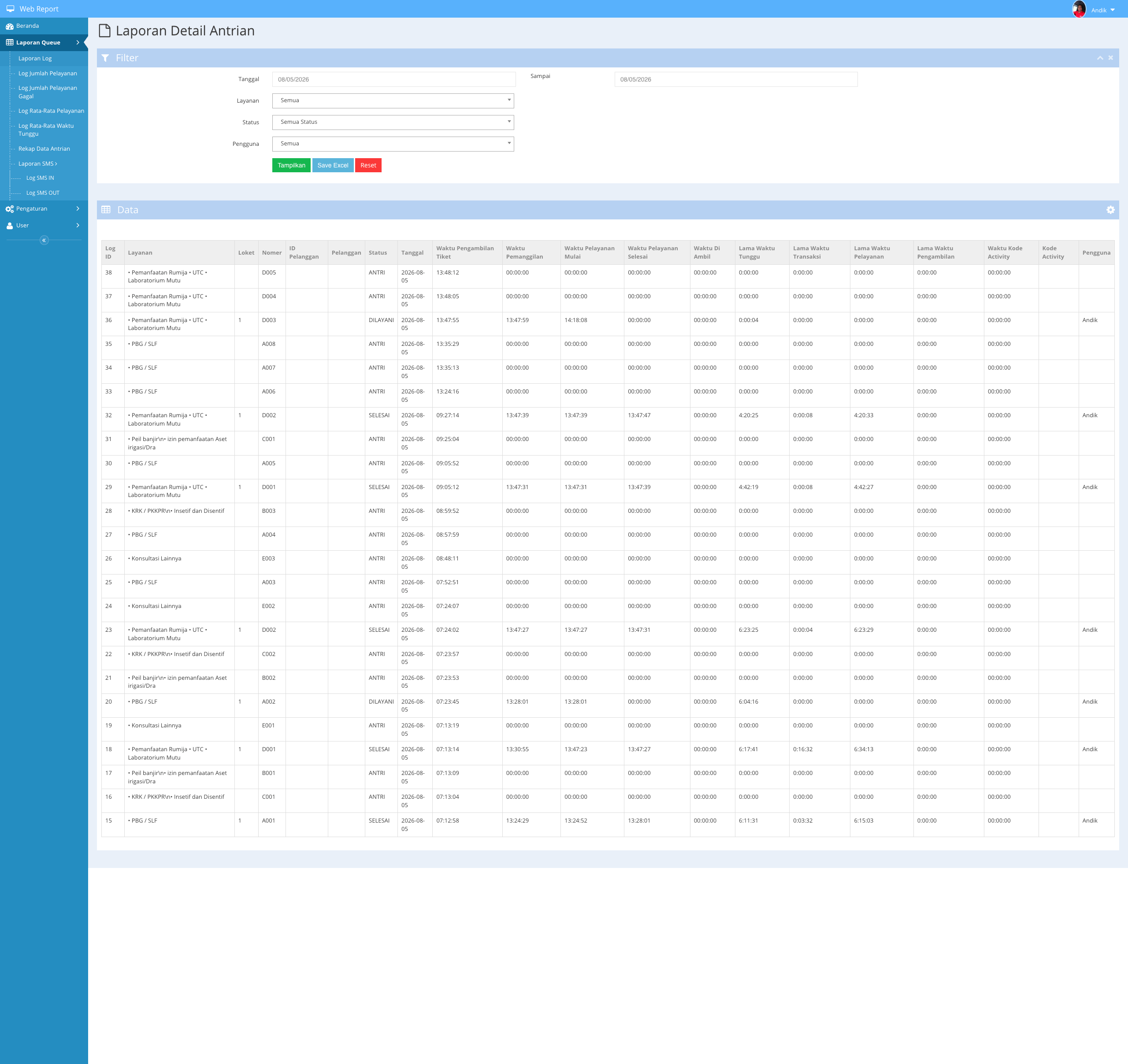Screen dimensions: 1128x1064
Task: Open the Pengguna dropdown
Action: (393, 144)
